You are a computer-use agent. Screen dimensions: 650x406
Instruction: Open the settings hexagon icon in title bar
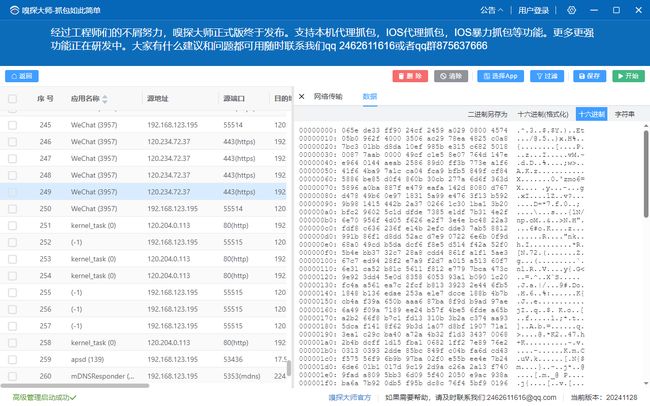(572, 10)
